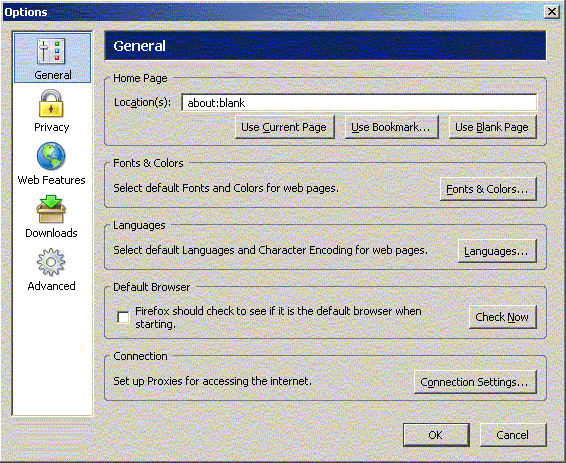Switch to the Advanced label in sidebar

tap(51, 286)
